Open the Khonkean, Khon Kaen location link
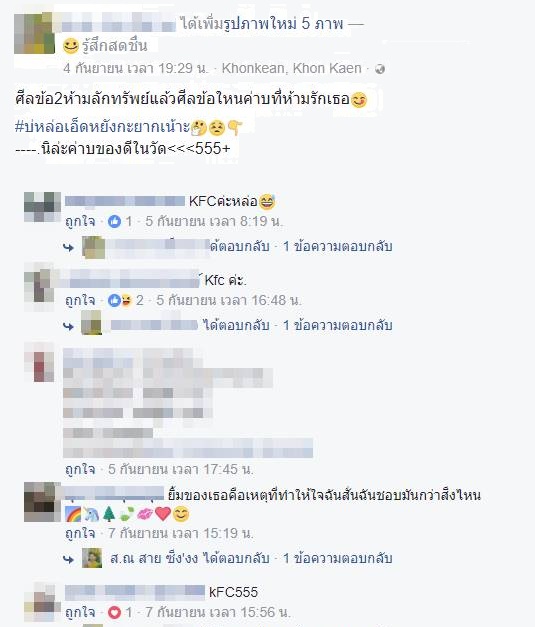 [x=291, y=68]
